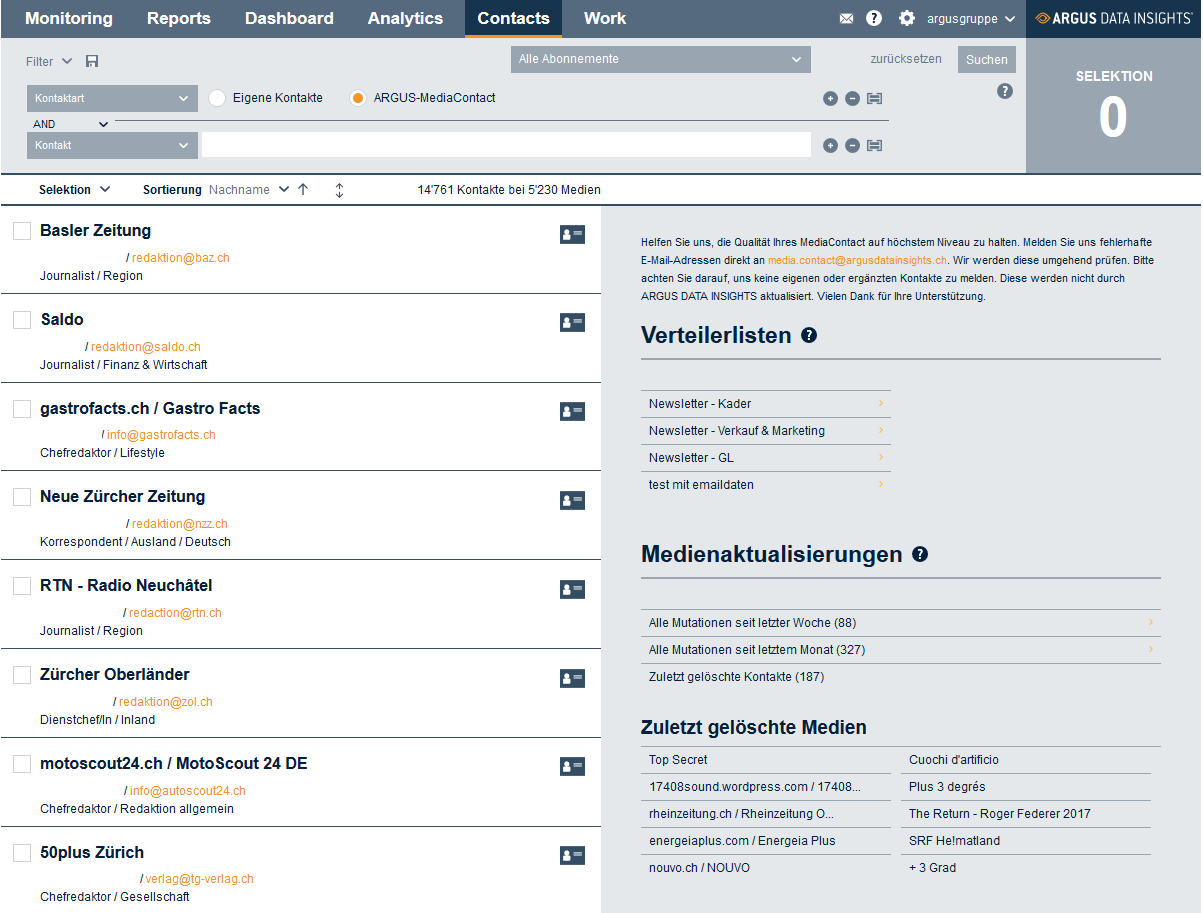
Task: Open contact card icon for Basler Zeitung
Action: click(572, 234)
